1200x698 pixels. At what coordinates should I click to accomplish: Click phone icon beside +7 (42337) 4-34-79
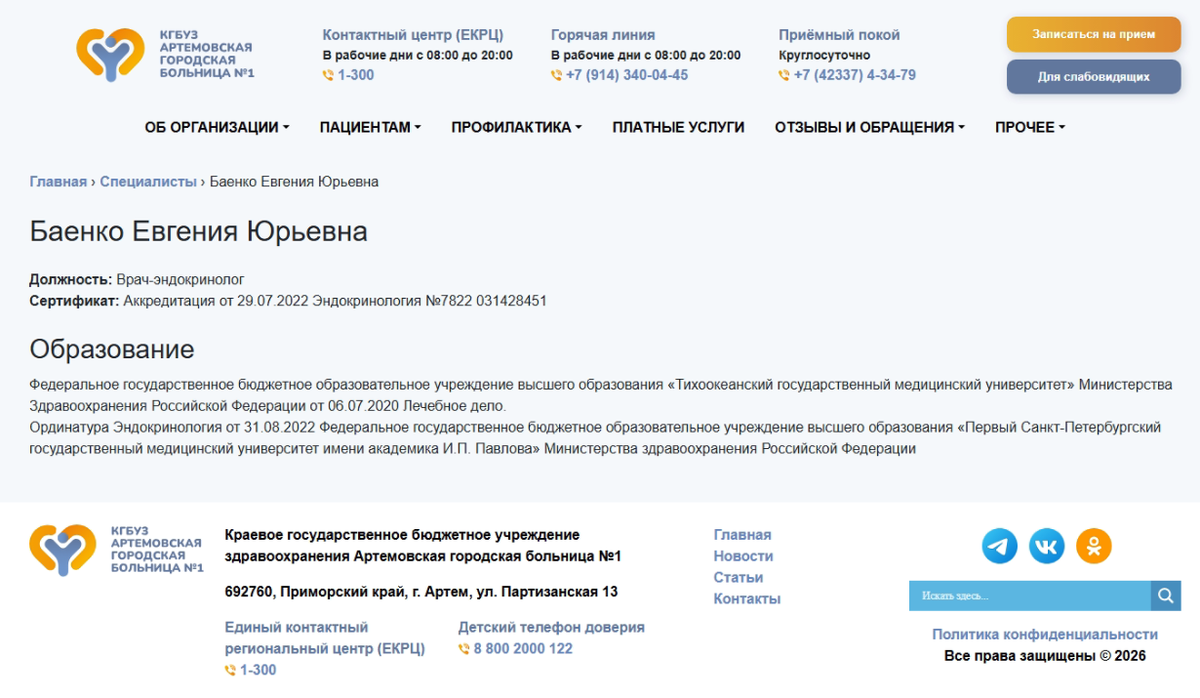pos(782,74)
